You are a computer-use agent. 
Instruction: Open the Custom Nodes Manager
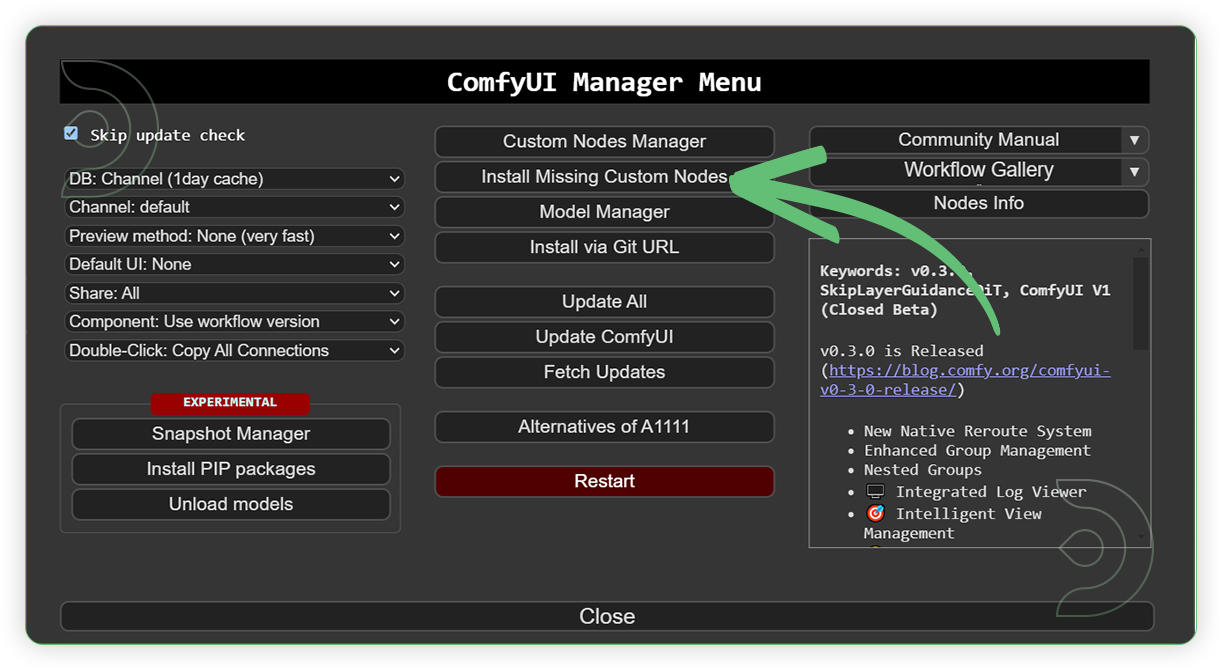(x=604, y=141)
